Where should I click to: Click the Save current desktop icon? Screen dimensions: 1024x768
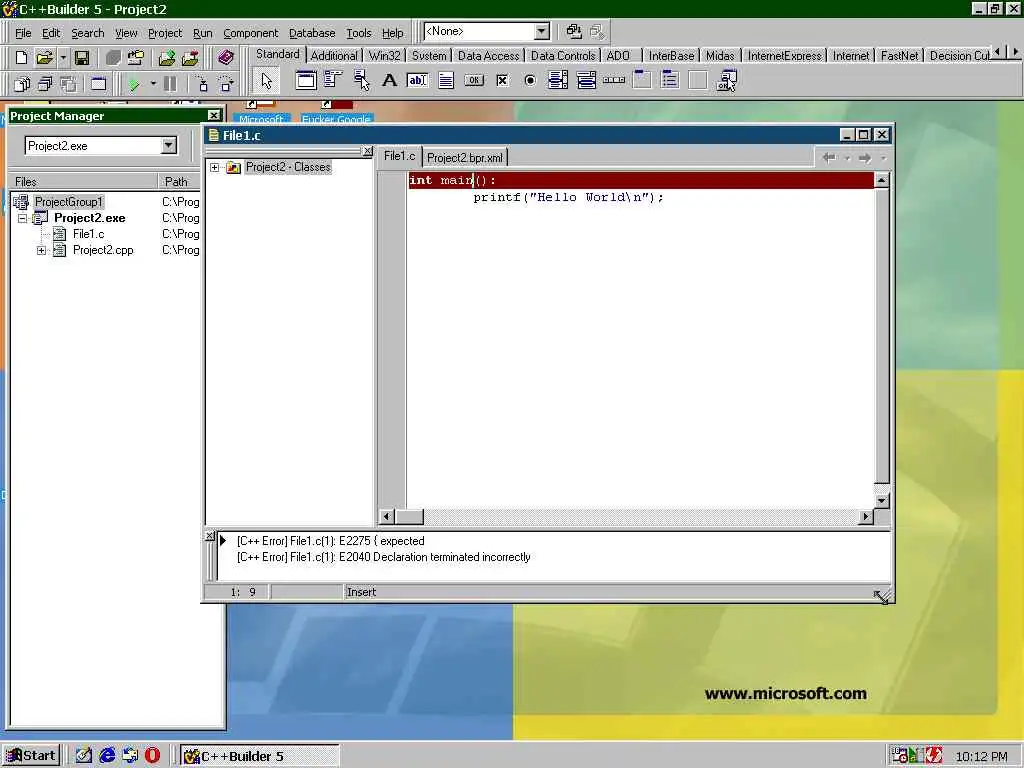pyautogui.click(x=574, y=31)
